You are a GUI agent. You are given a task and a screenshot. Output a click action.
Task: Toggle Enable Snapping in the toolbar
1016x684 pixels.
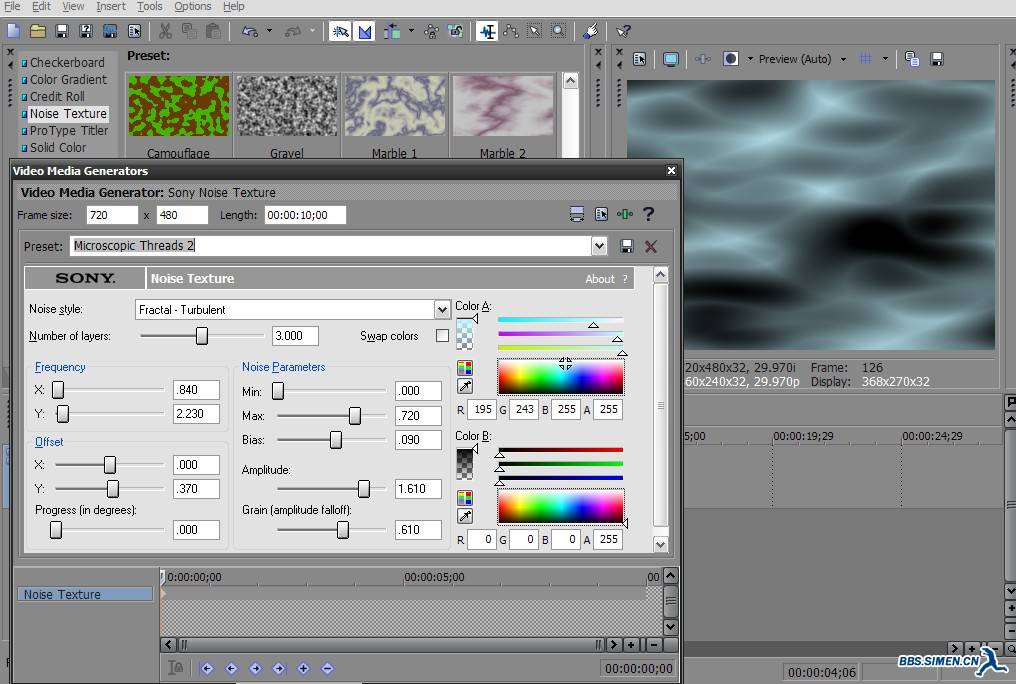340,30
